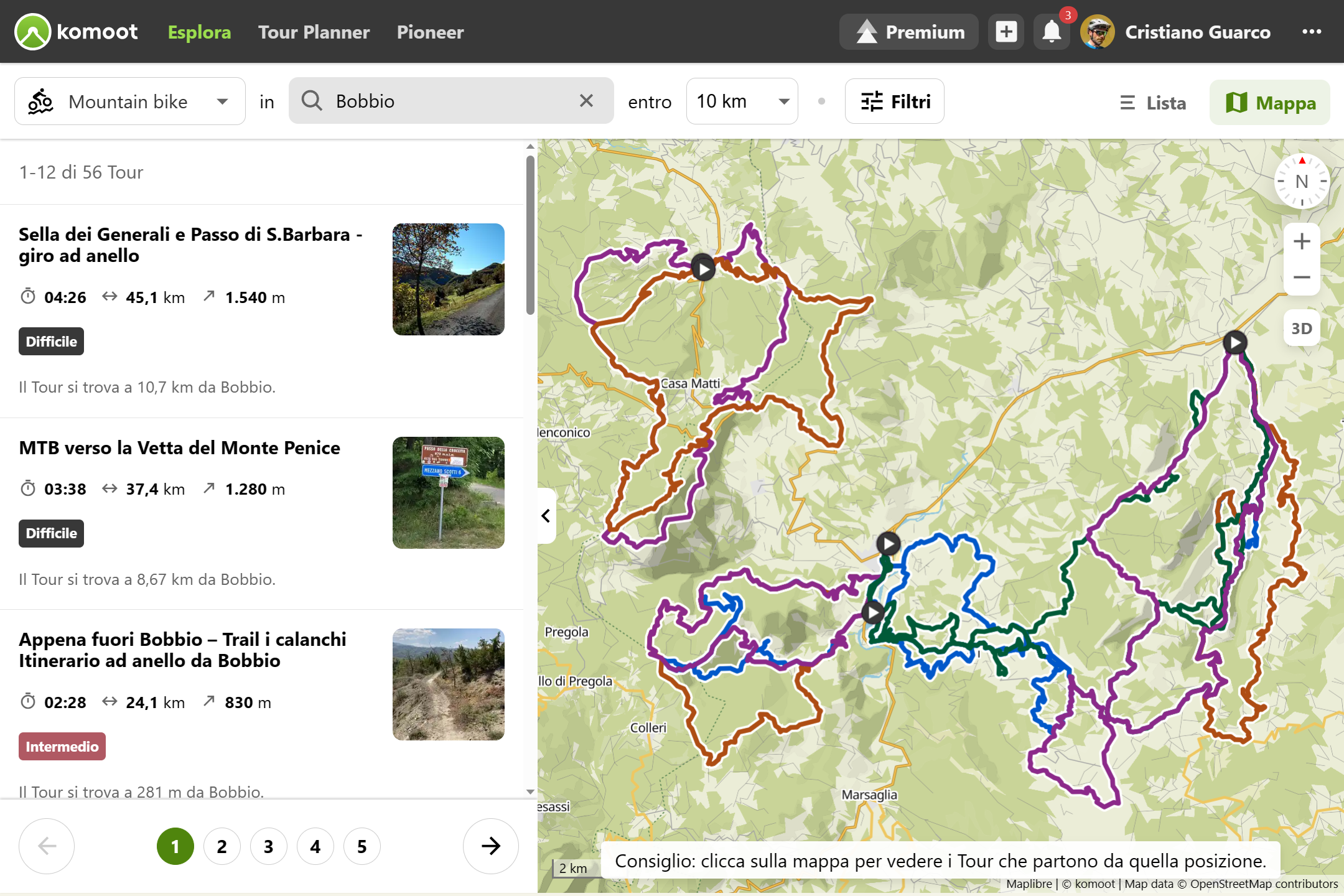This screenshot has height=896, width=1344.
Task: Open the three-dots more menu
Action: click(1312, 32)
